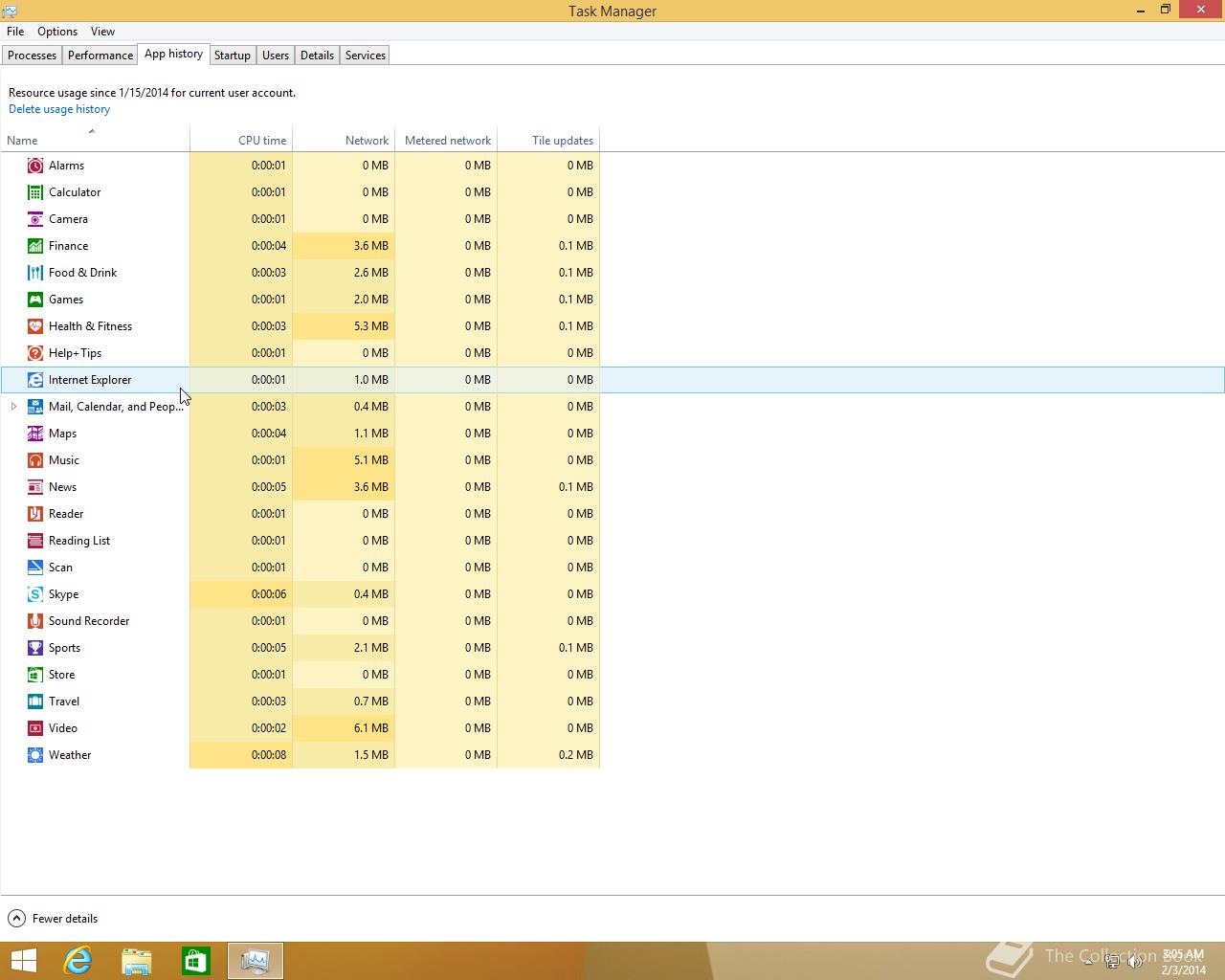This screenshot has width=1225, height=980.
Task: Click Health & Fitness 5.3 MB network value
Action: (371, 326)
